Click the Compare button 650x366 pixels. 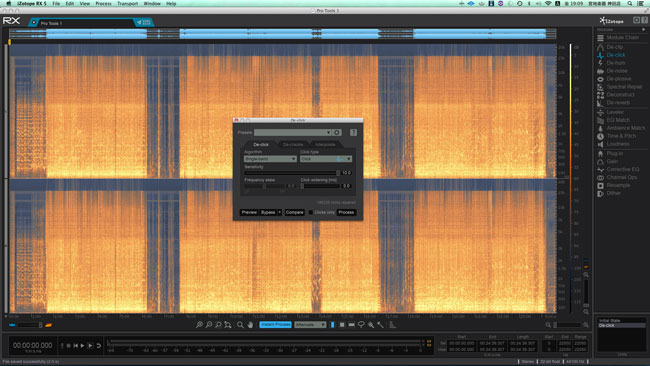pos(294,212)
